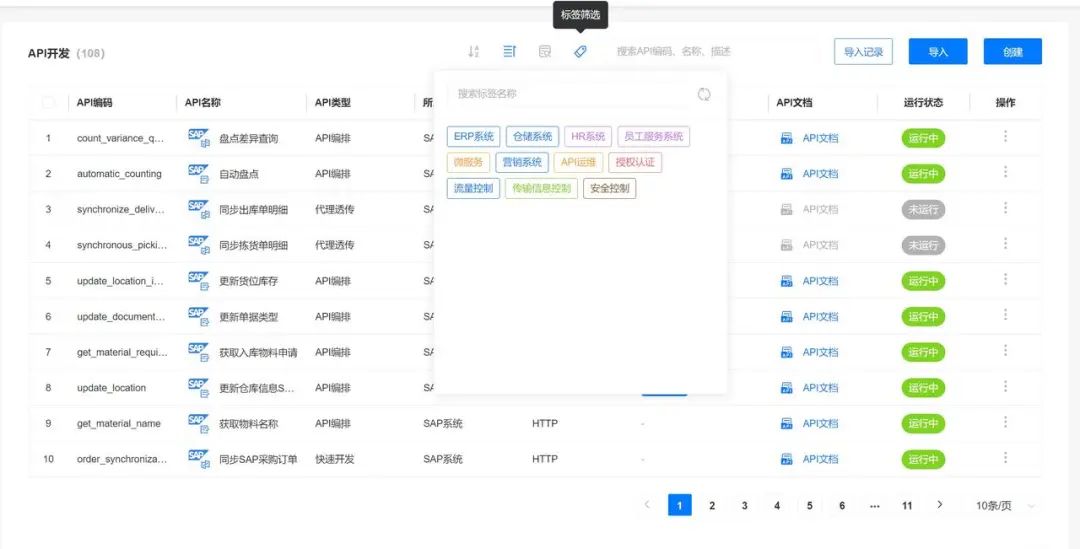Select the ERP系统 tag

[473, 136]
